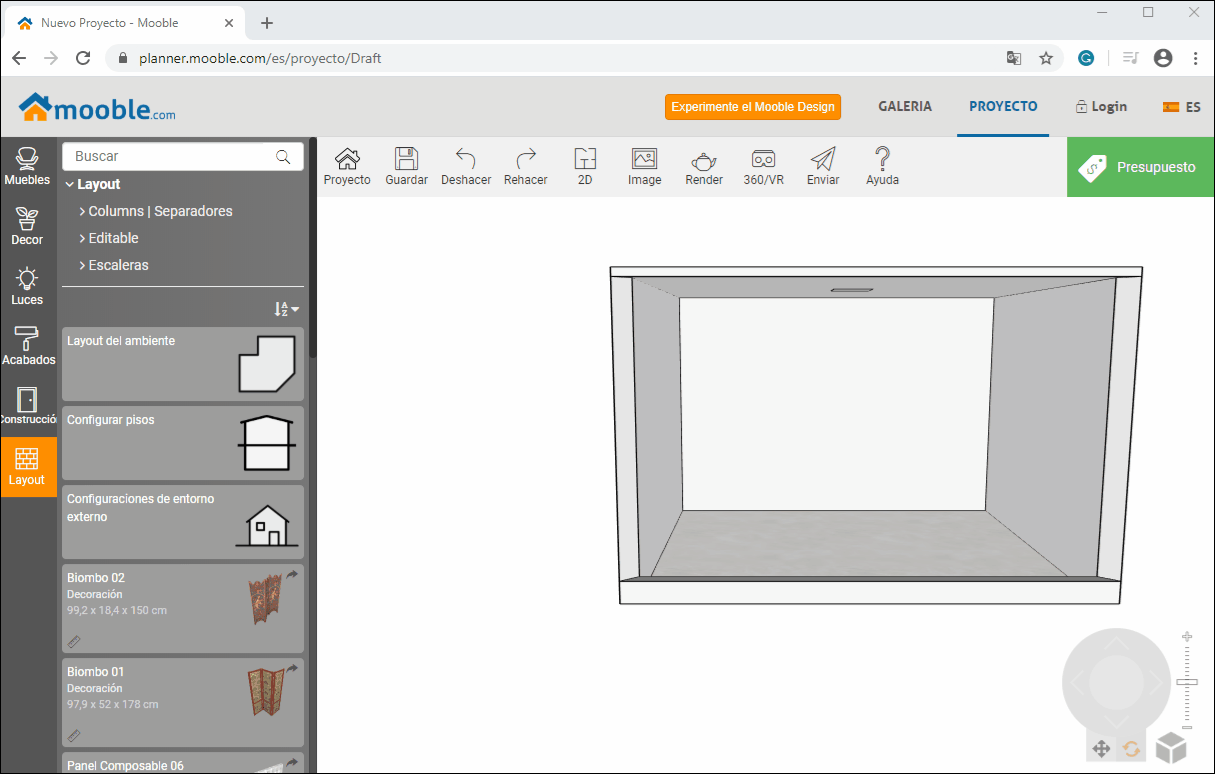This screenshot has width=1215, height=774.
Task: Send the project with Enviar
Action: click(823, 166)
